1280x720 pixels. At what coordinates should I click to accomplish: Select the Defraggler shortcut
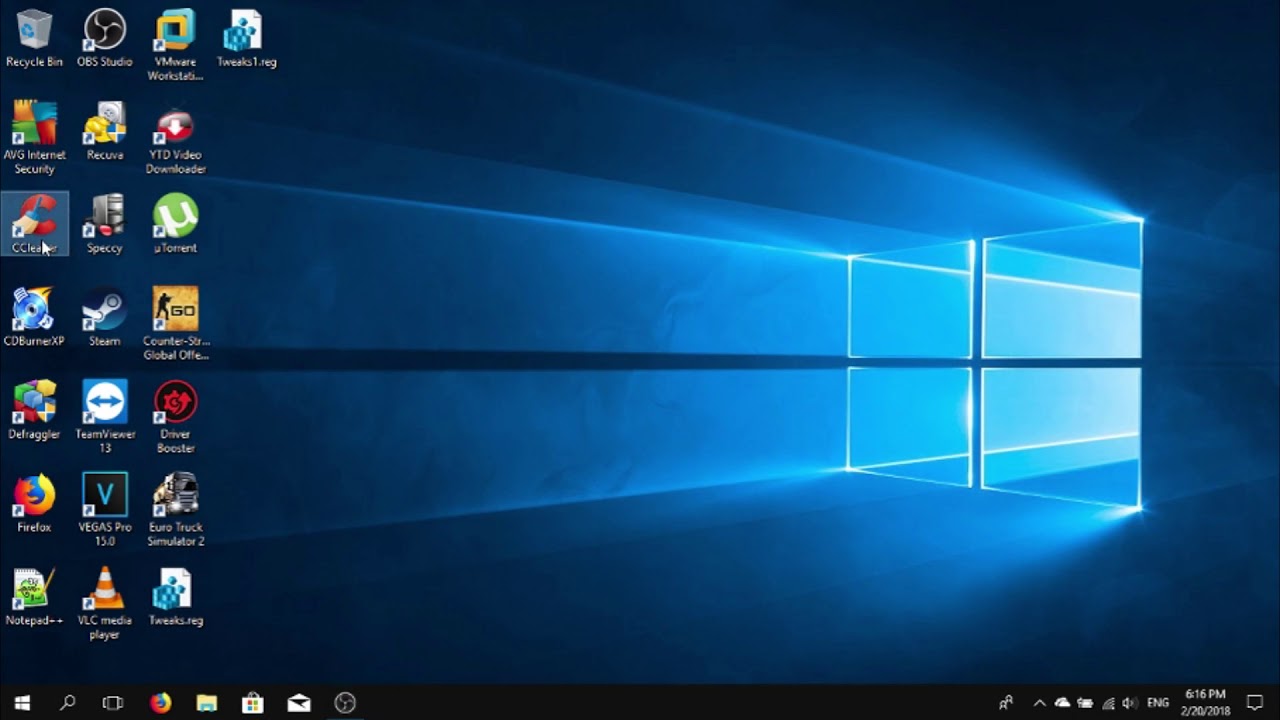(34, 410)
